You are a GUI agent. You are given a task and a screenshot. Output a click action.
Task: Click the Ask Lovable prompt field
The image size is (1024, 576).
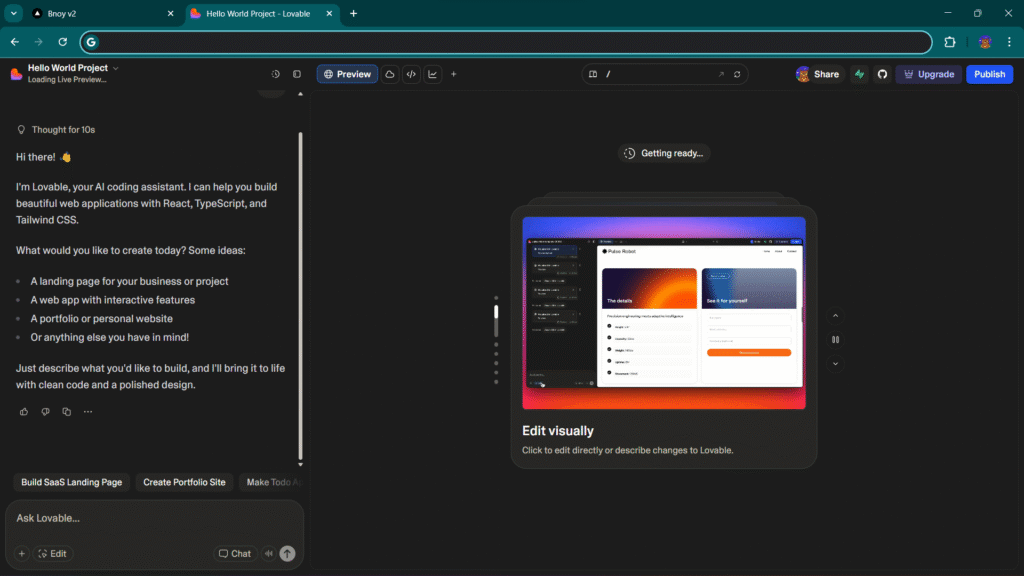pyautogui.click(x=150, y=518)
